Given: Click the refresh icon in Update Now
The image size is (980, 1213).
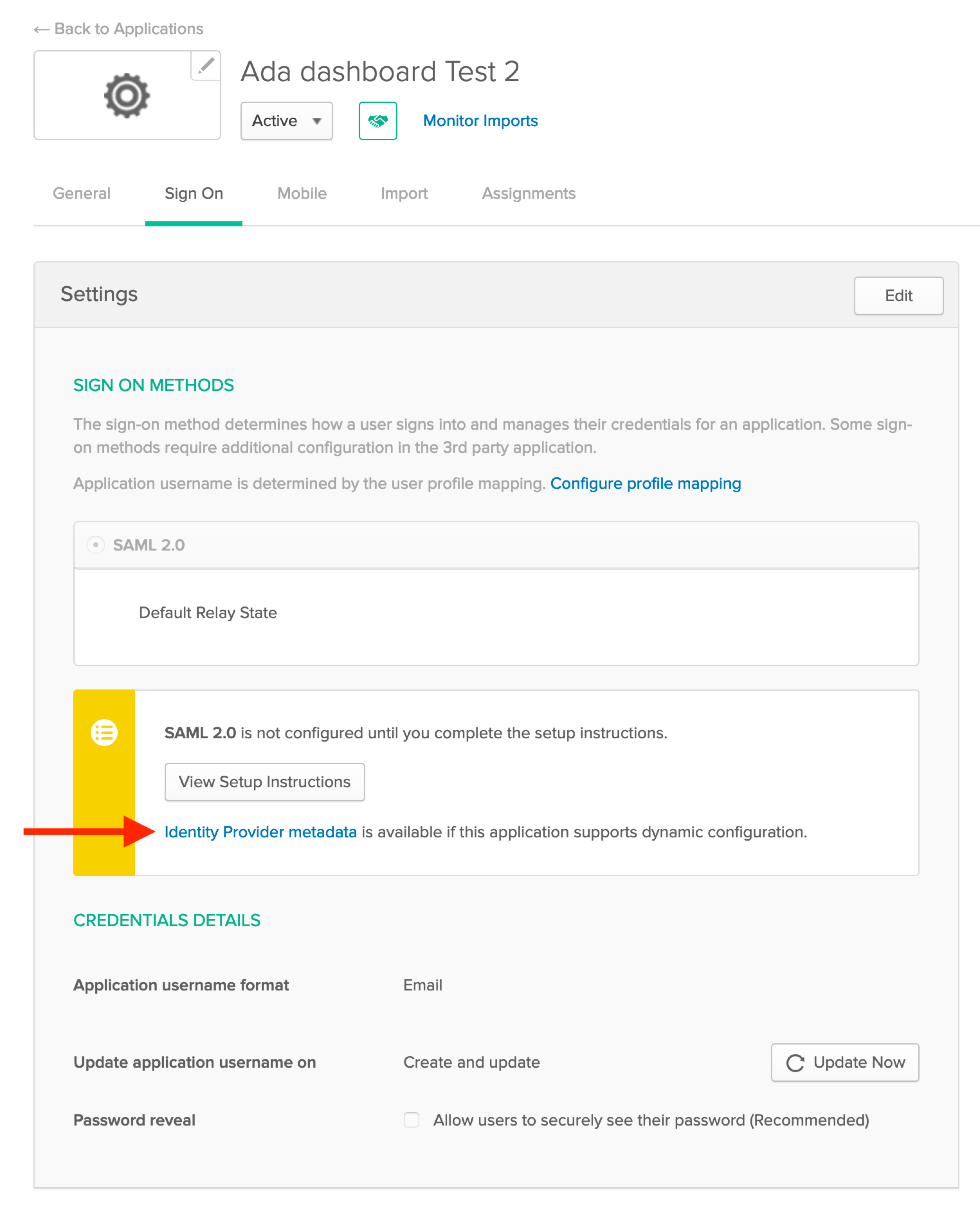Looking at the screenshot, I should click(x=795, y=1063).
